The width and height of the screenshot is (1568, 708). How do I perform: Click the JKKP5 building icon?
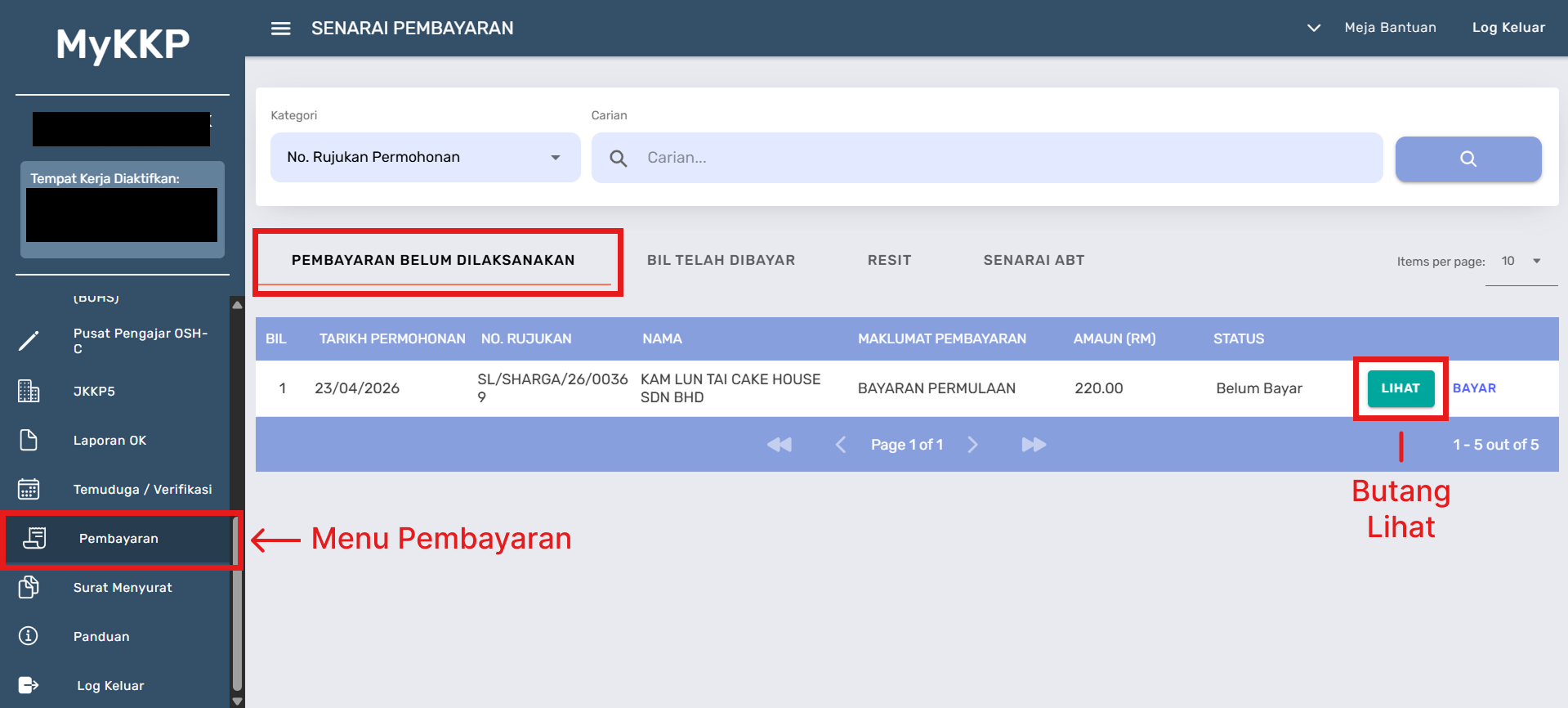pyautogui.click(x=29, y=391)
